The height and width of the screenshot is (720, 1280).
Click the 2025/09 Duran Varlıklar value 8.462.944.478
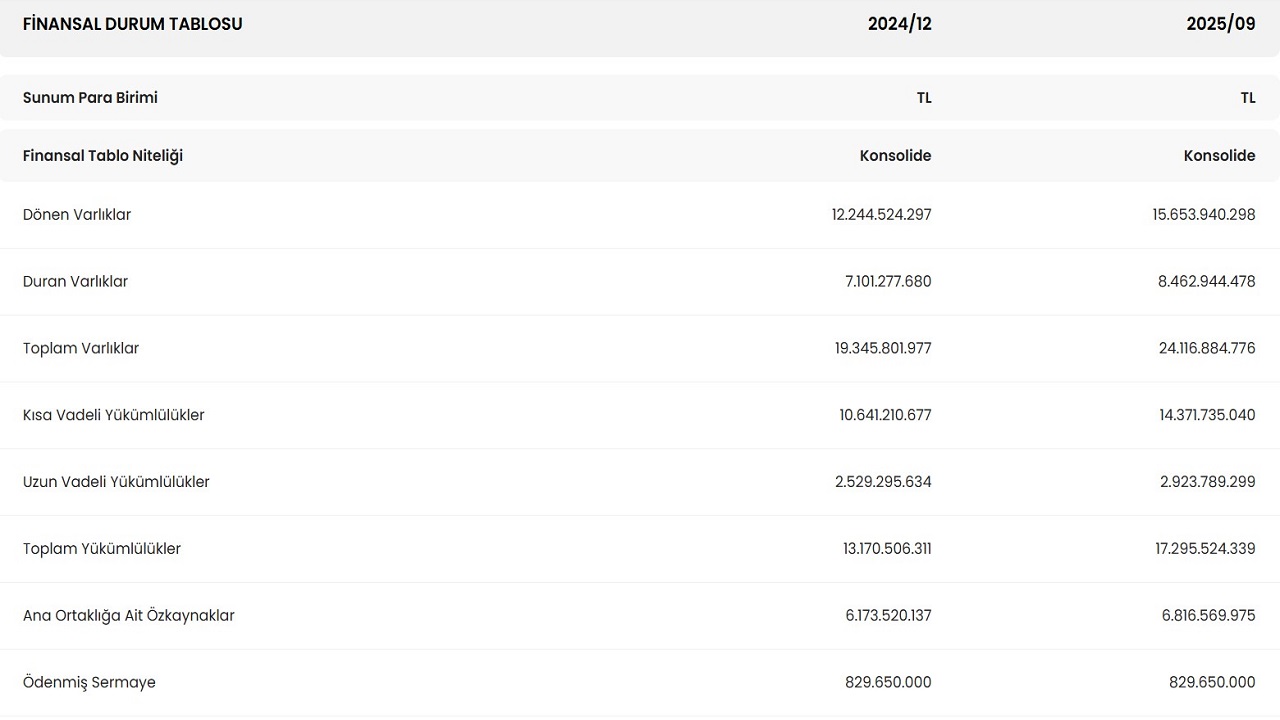point(1206,282)
